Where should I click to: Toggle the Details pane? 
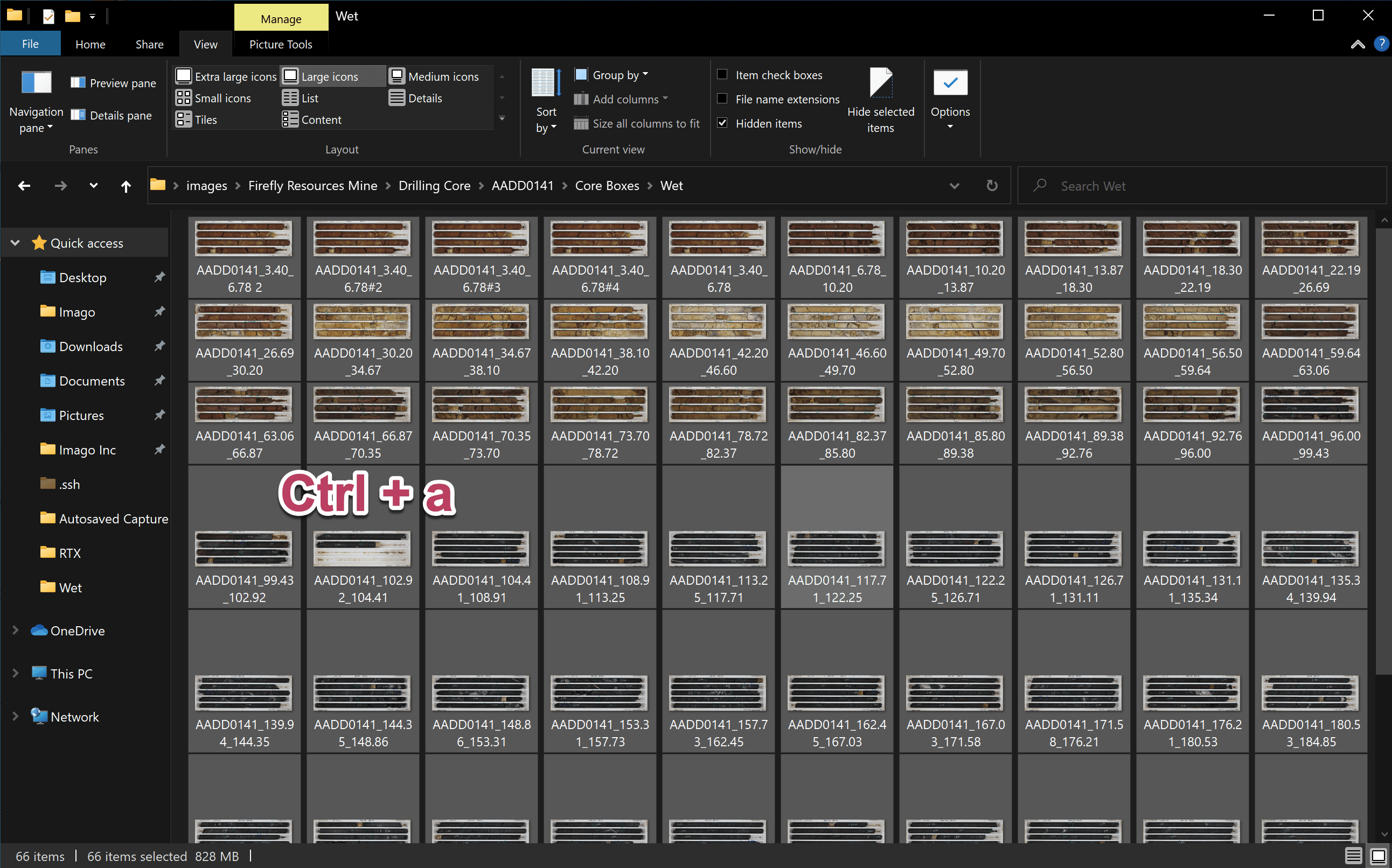(x=112, y=115)
